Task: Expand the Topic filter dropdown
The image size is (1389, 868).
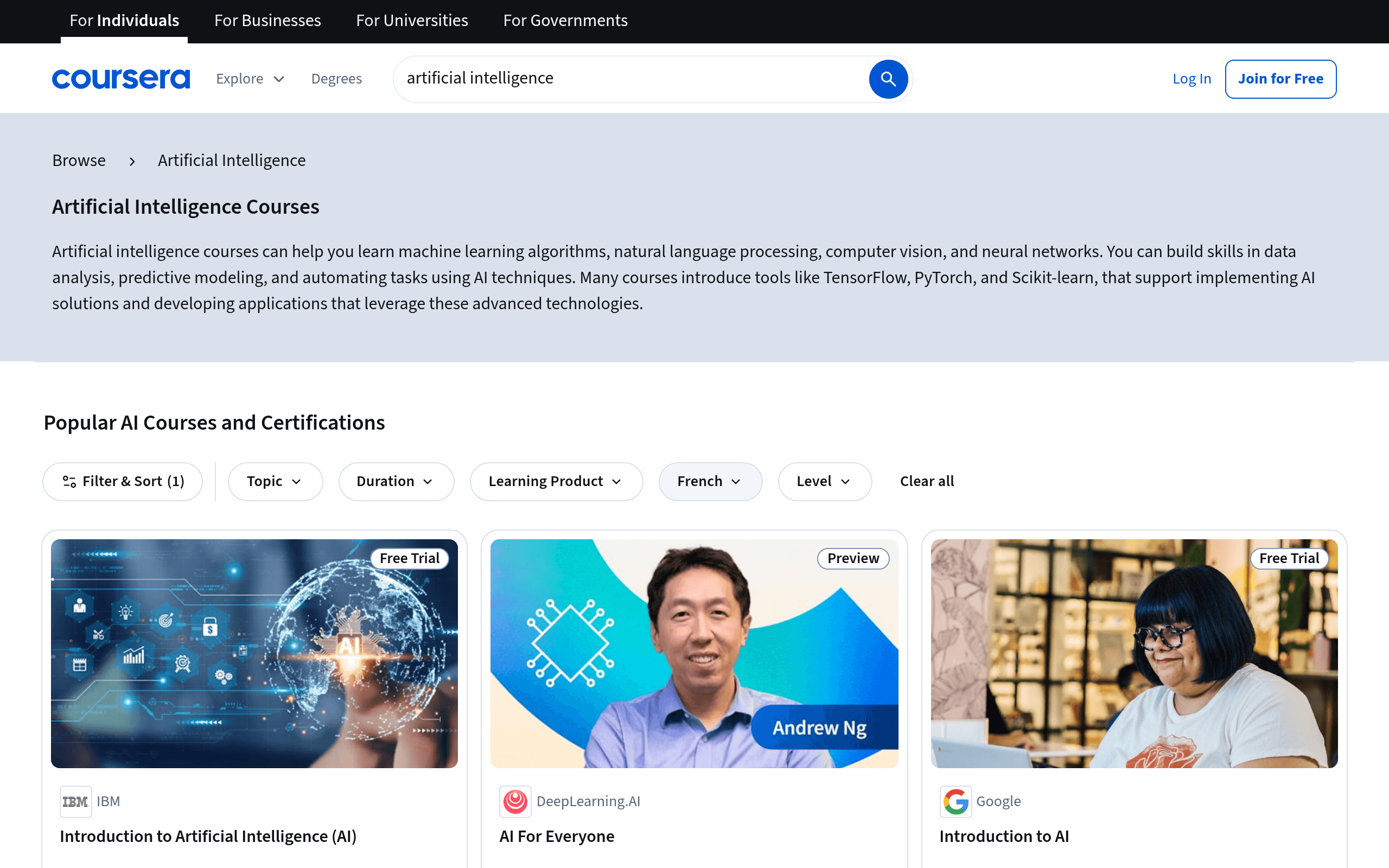Action: [x=275, y=481]
